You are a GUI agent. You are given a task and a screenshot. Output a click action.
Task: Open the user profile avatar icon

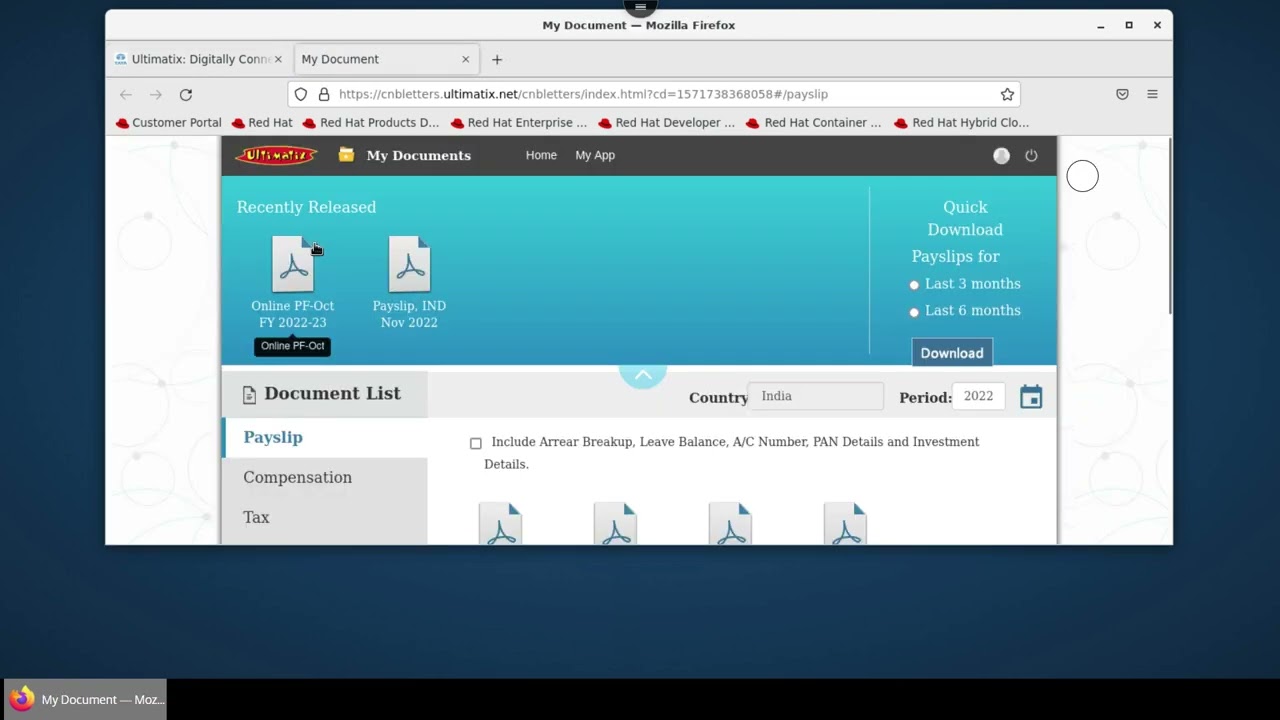[1001, 156]
